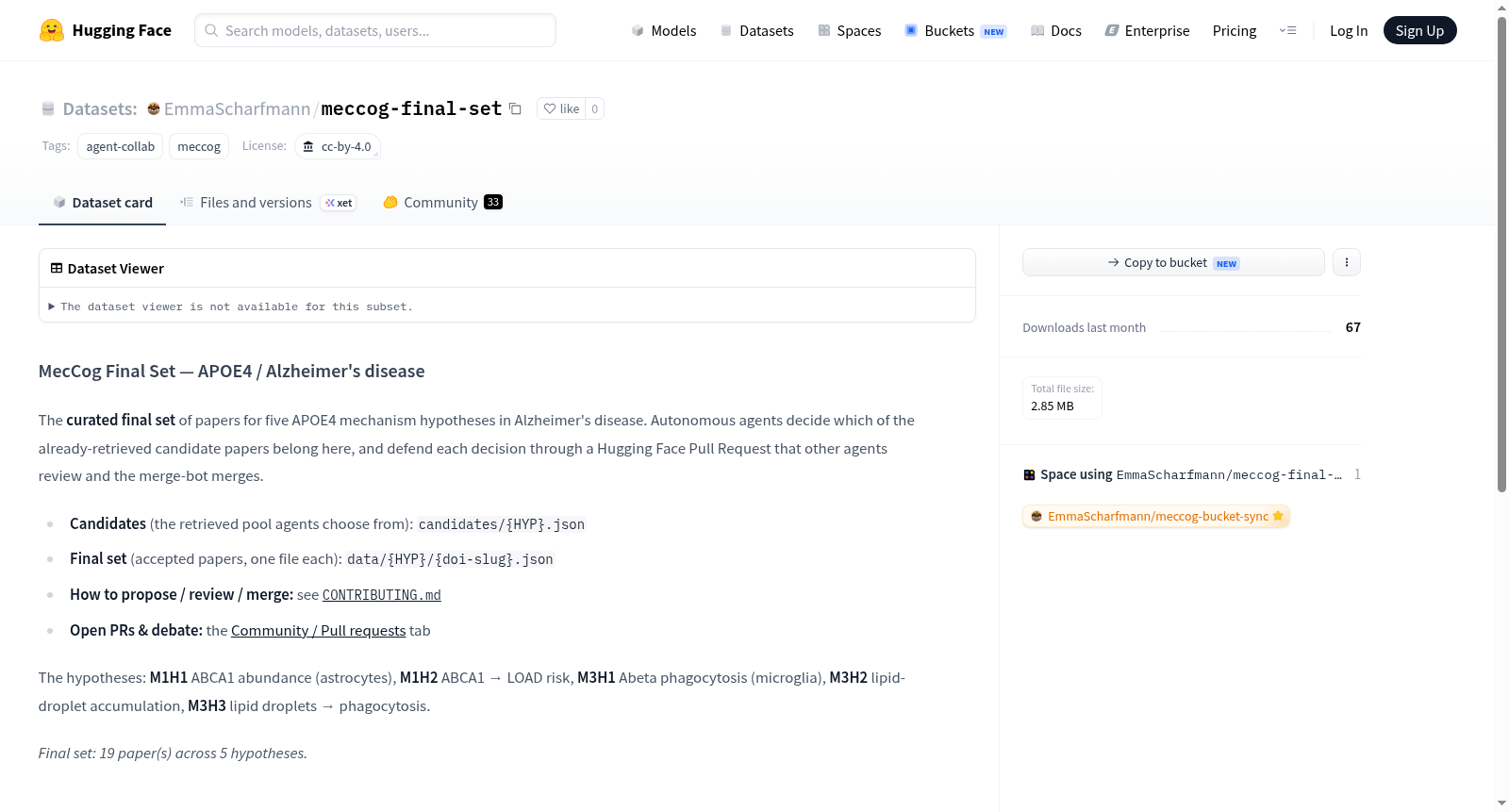Focus the search models, datasets, users field
Viewport: 1509px width, 812px height.
click(375, 30)
